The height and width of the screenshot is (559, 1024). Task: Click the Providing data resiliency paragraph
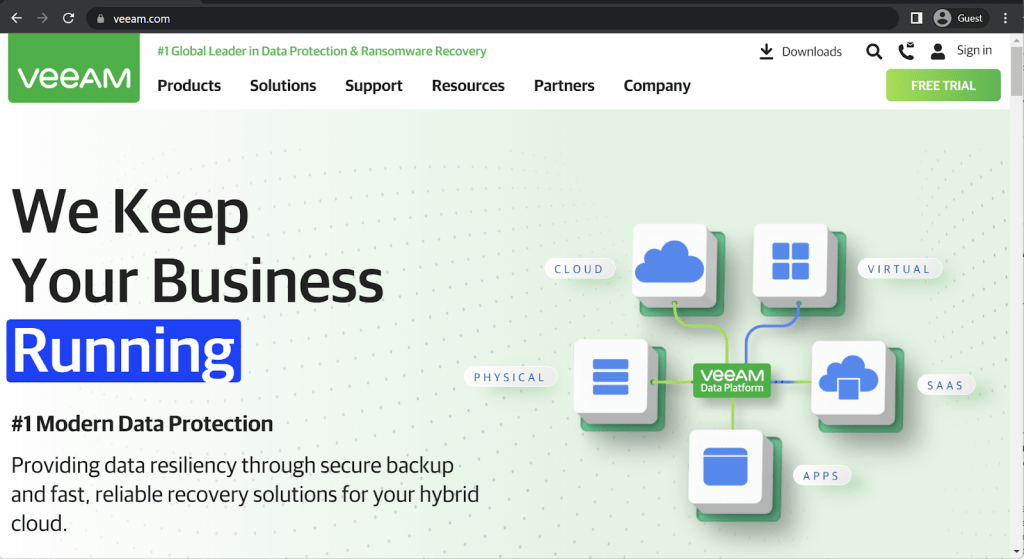pos(245,494)
